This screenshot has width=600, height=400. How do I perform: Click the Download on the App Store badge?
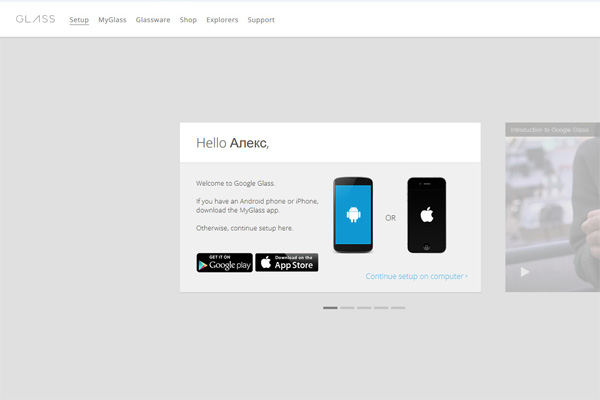click(287, 263)
